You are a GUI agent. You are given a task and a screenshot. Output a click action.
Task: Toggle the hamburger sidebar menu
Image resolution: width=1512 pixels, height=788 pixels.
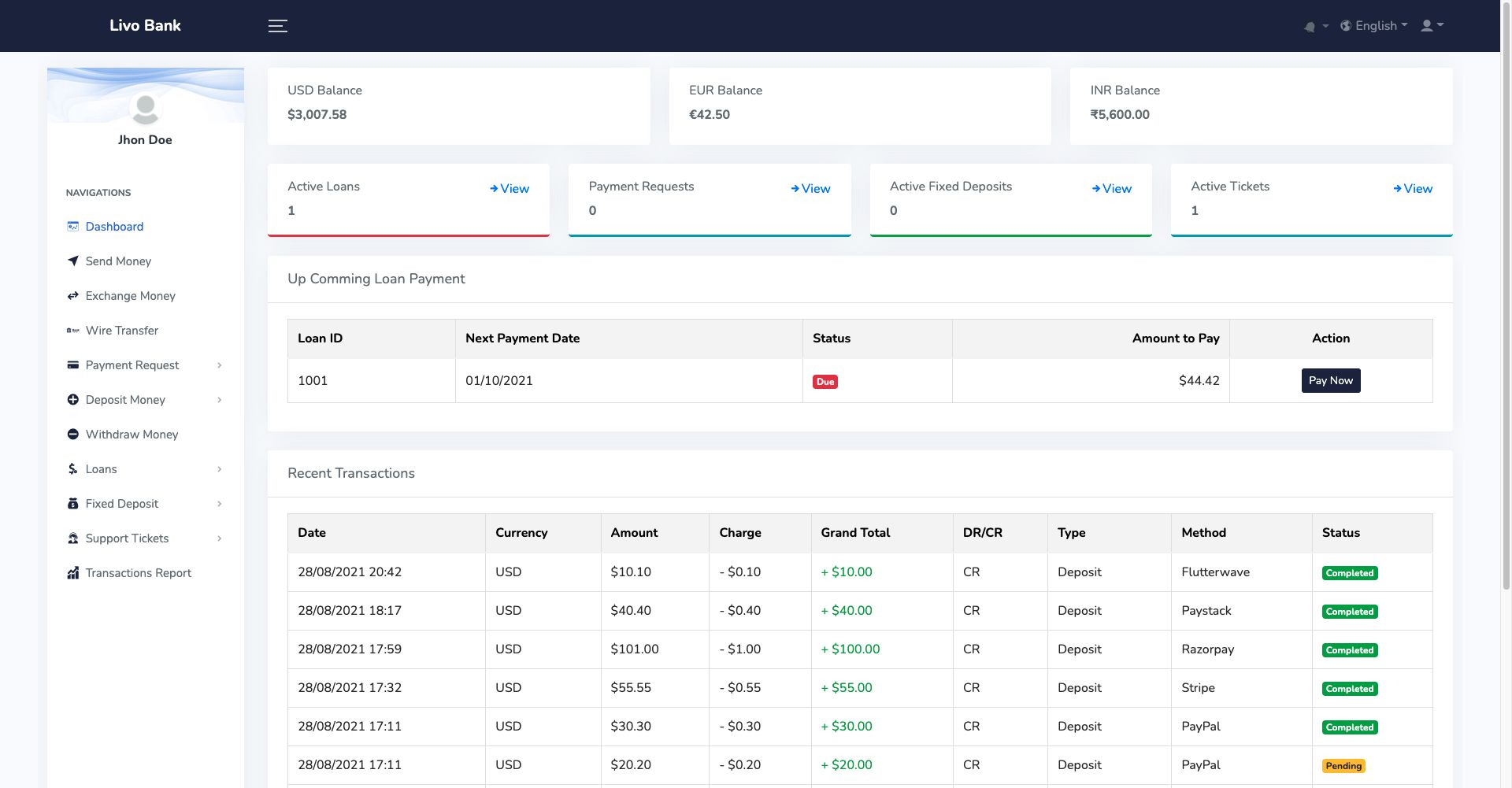277,26
